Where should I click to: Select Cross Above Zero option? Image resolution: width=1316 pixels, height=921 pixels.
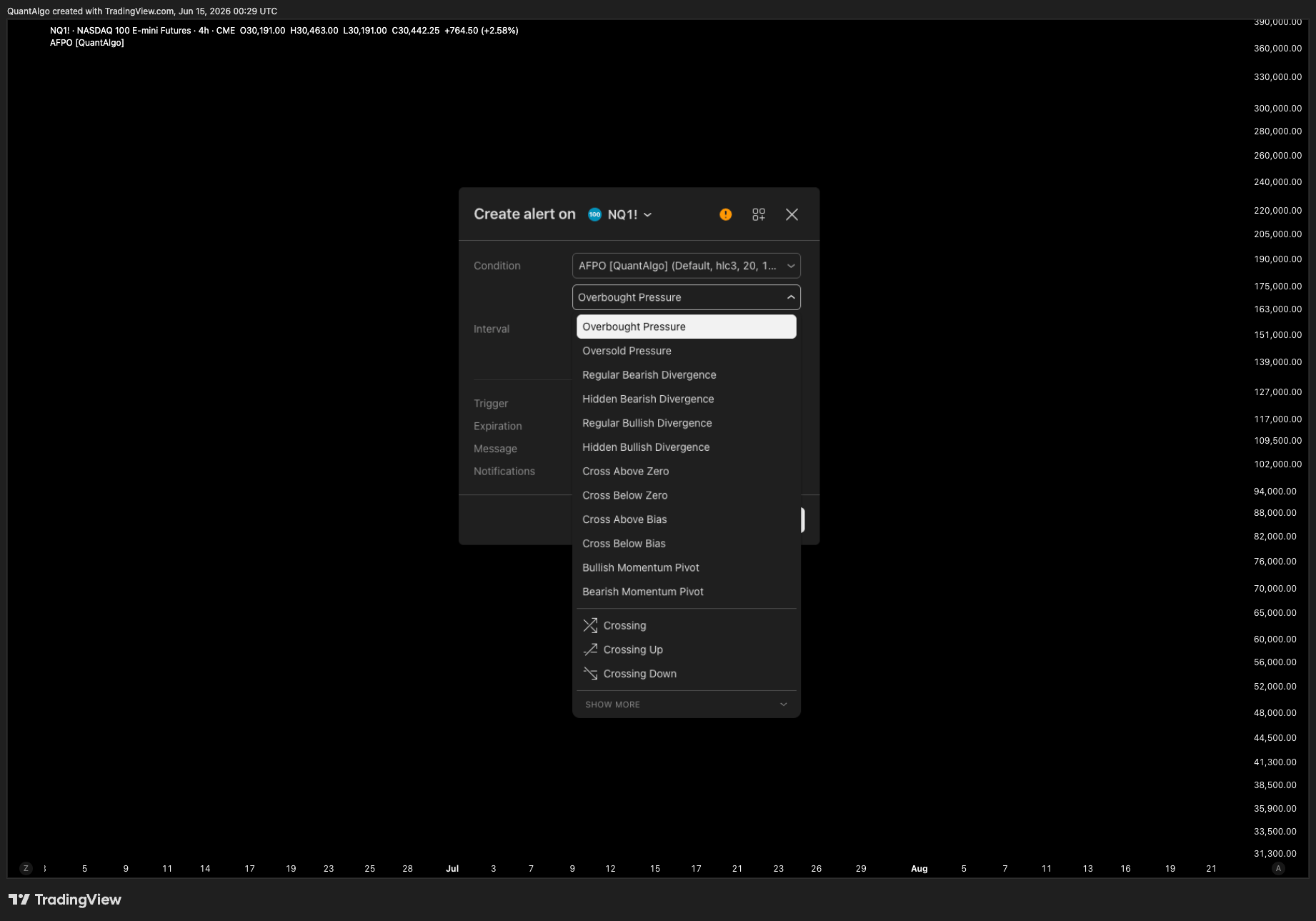(686, 472)
